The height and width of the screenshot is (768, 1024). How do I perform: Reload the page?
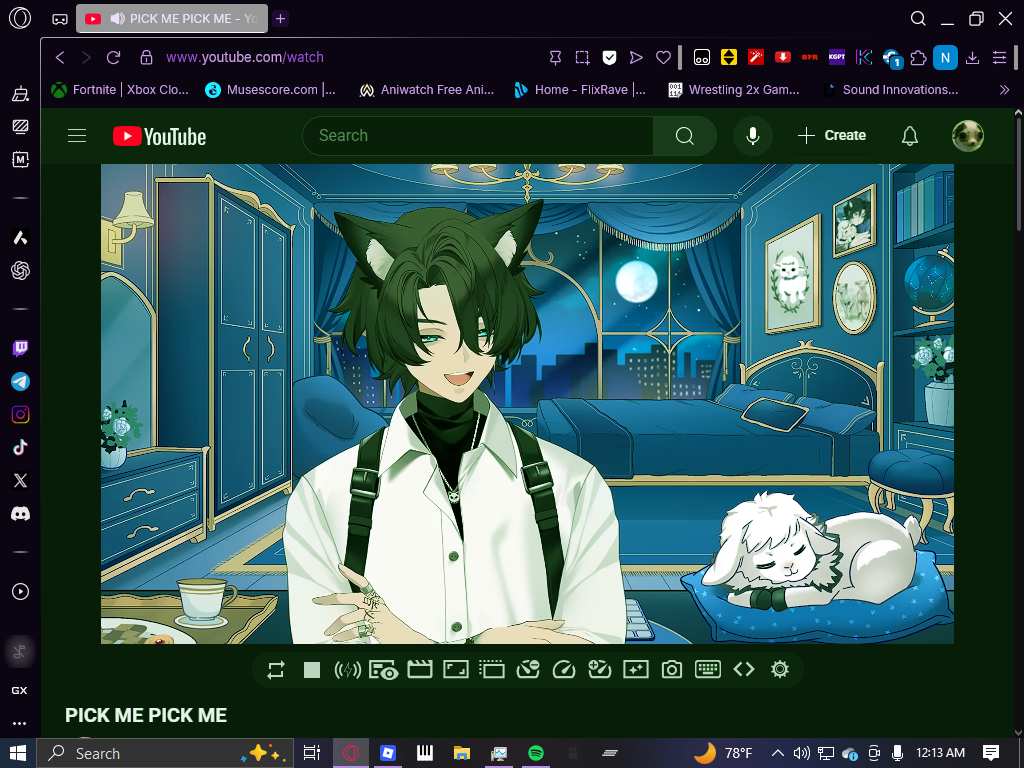click(114, 57)
